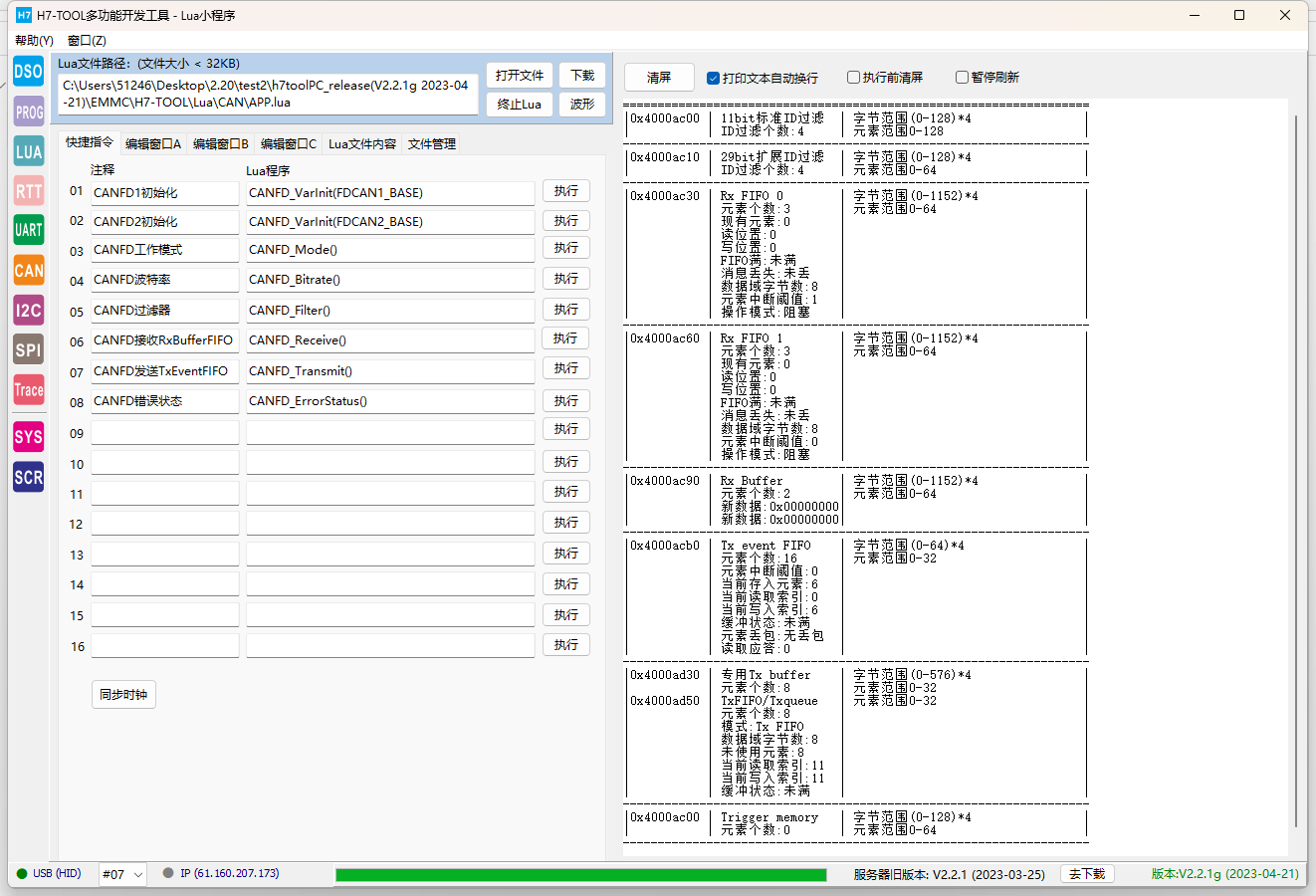Select the CAN sidebar icon
This screenshot has height=896, width=1316.
click(x=28, y=270)
